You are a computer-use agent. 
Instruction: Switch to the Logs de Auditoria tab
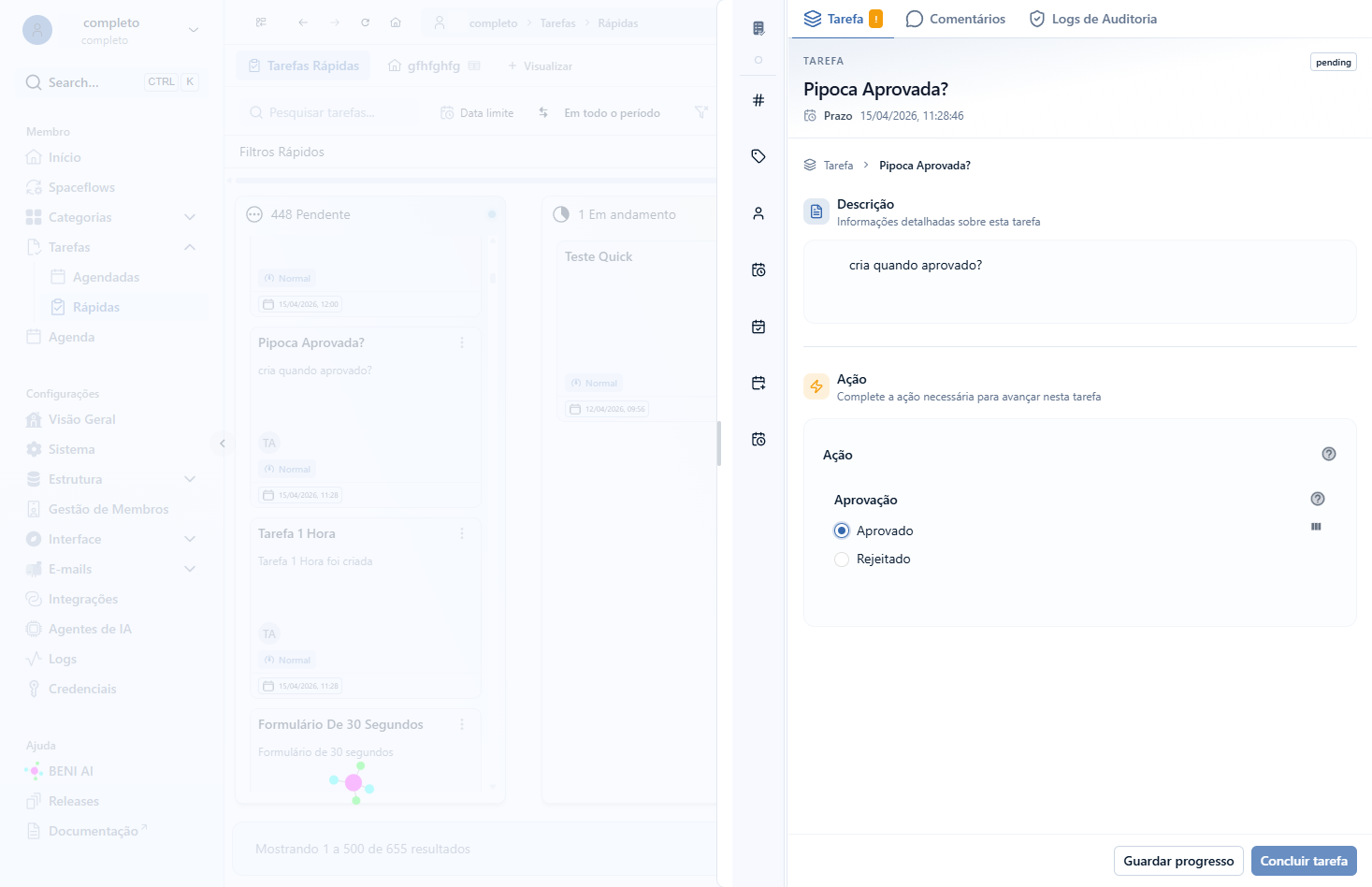coord(1092,19)
